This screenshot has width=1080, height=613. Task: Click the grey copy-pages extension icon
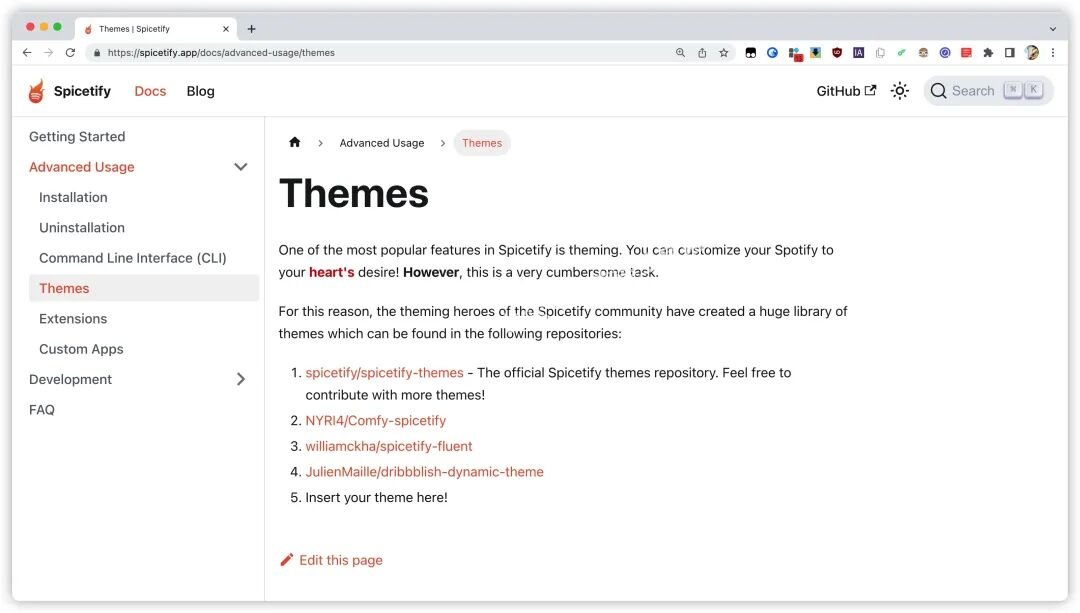pyautogui.click(x=880, y=52)
